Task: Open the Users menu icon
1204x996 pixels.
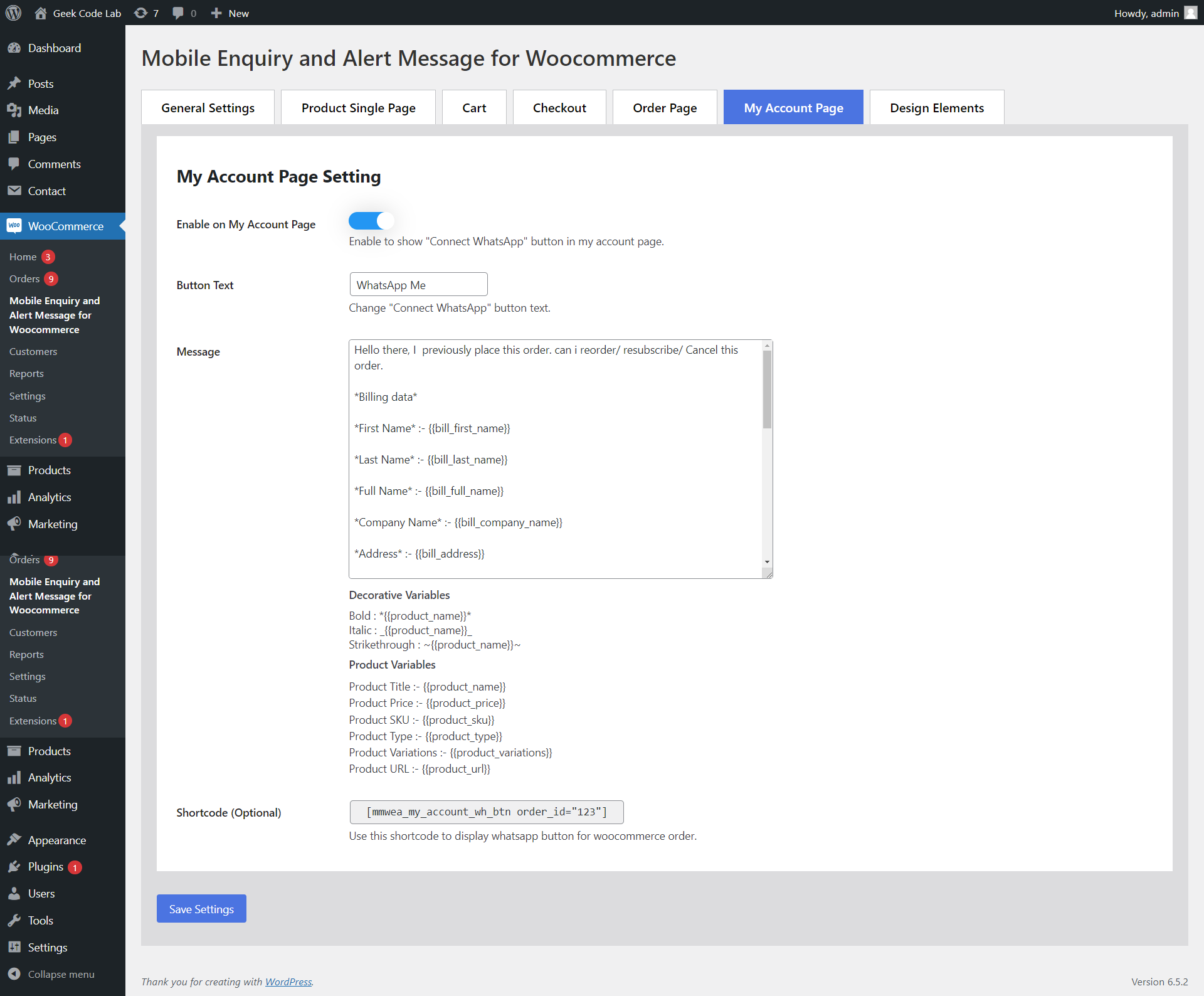Action: pyautogui.click(x=14, y=894)
